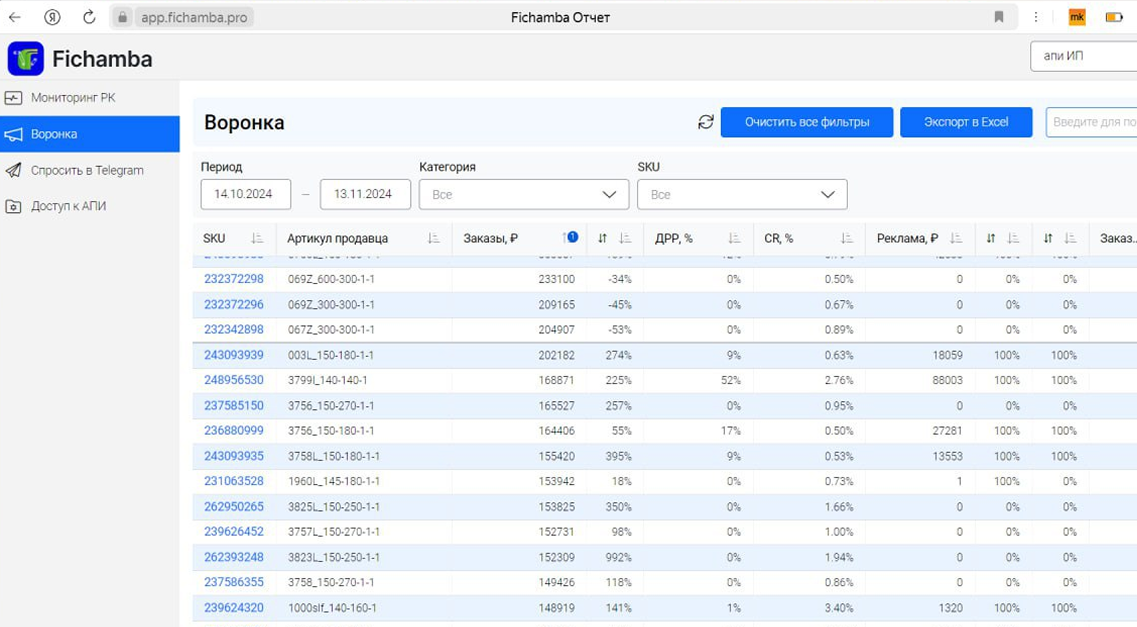Click the Мониторинг РК monitor icon
This screenshot has width=1137, height=627.
click(x=13, y=97)
